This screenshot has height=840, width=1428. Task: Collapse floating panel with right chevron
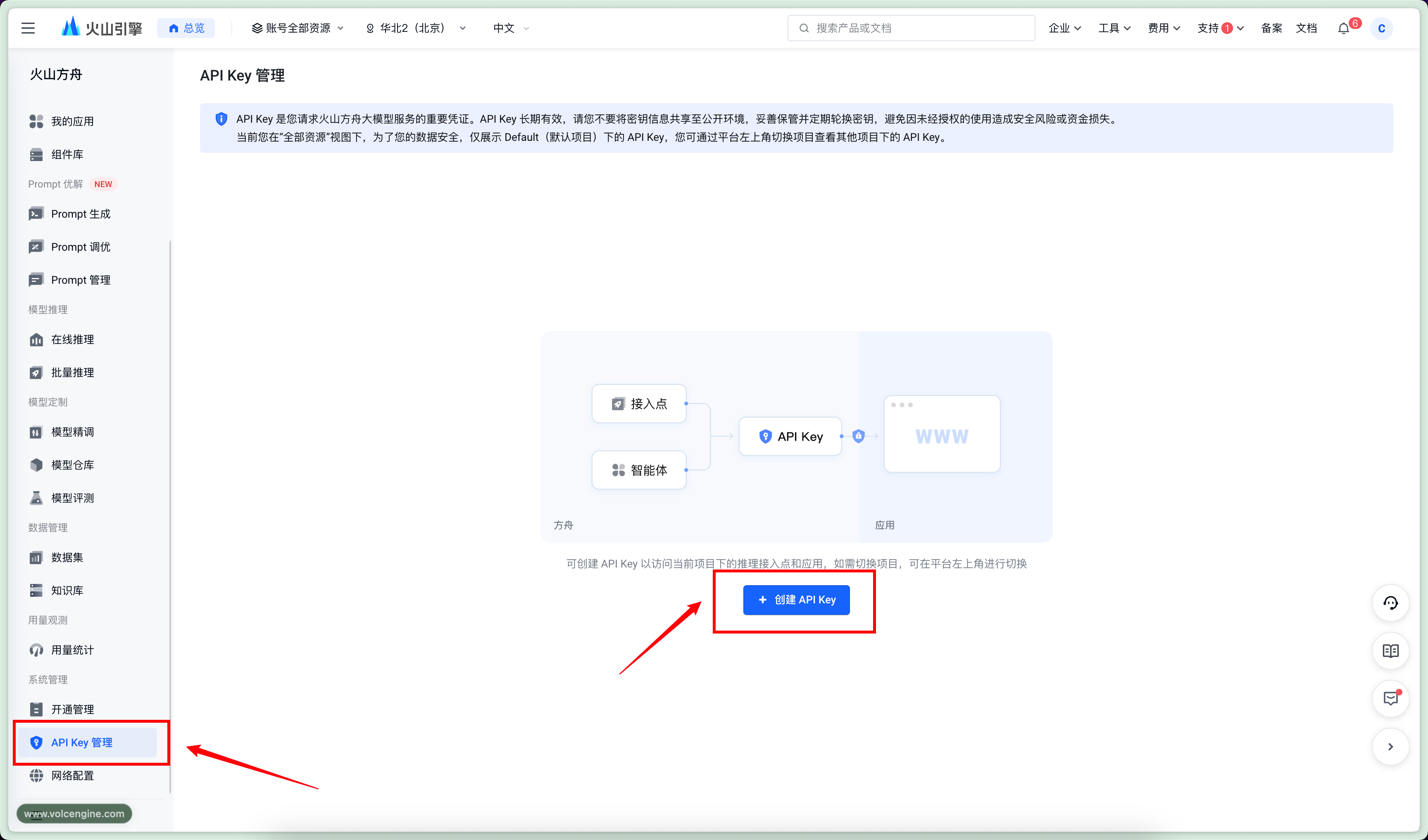point(1390,747)
